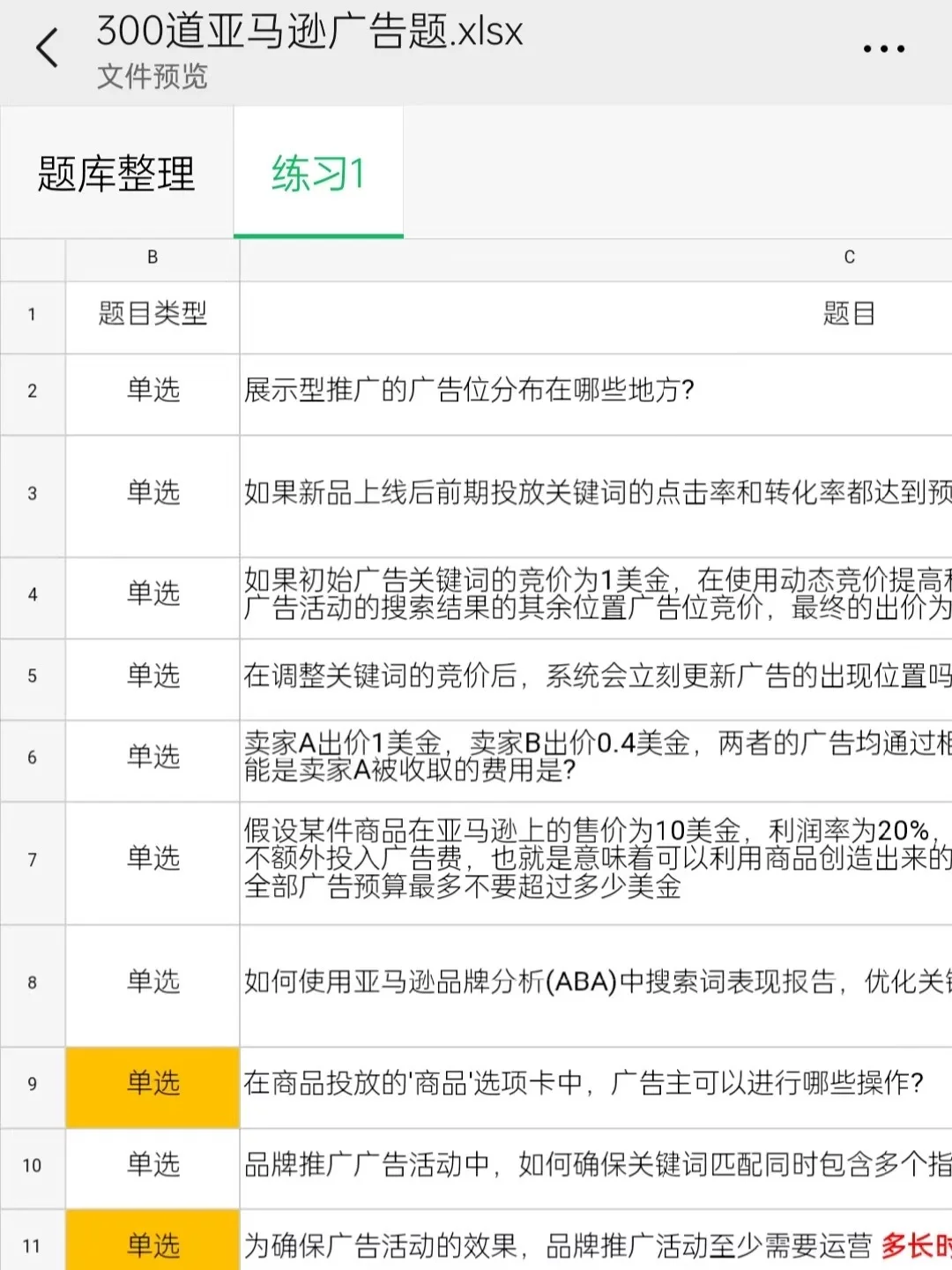Viewport: 952px width, 1270px height.
Task: Click the file title 300道亚马逊广告题.xlsx
Action: tap(309, 32)
